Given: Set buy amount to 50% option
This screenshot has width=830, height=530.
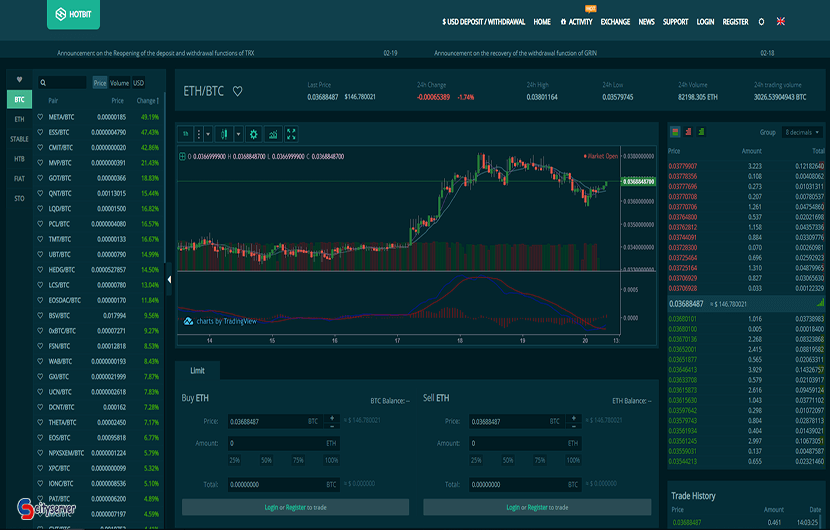Looking at the screenshot, I should tap(266, 460).
